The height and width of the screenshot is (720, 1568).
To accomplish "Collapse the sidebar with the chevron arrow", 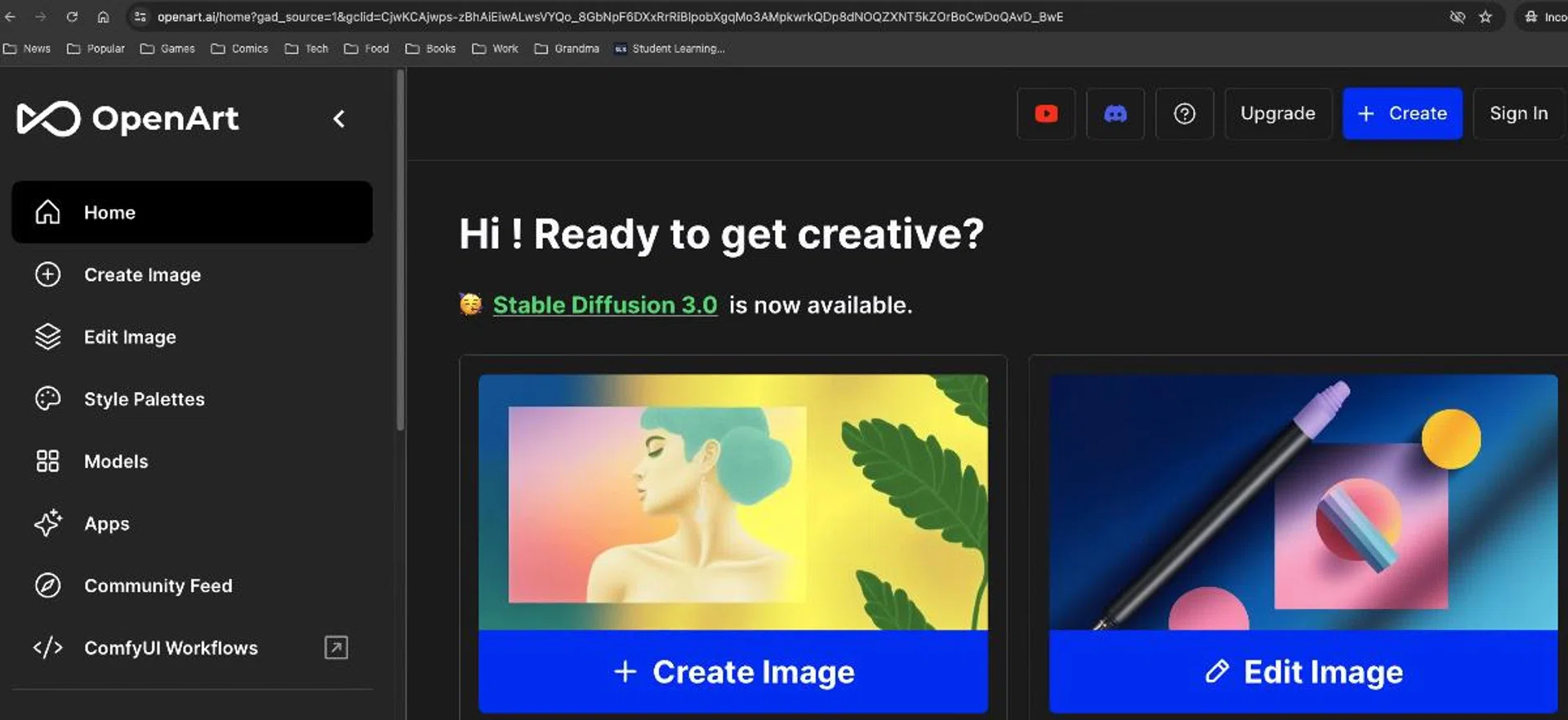I will pos(339,119).
